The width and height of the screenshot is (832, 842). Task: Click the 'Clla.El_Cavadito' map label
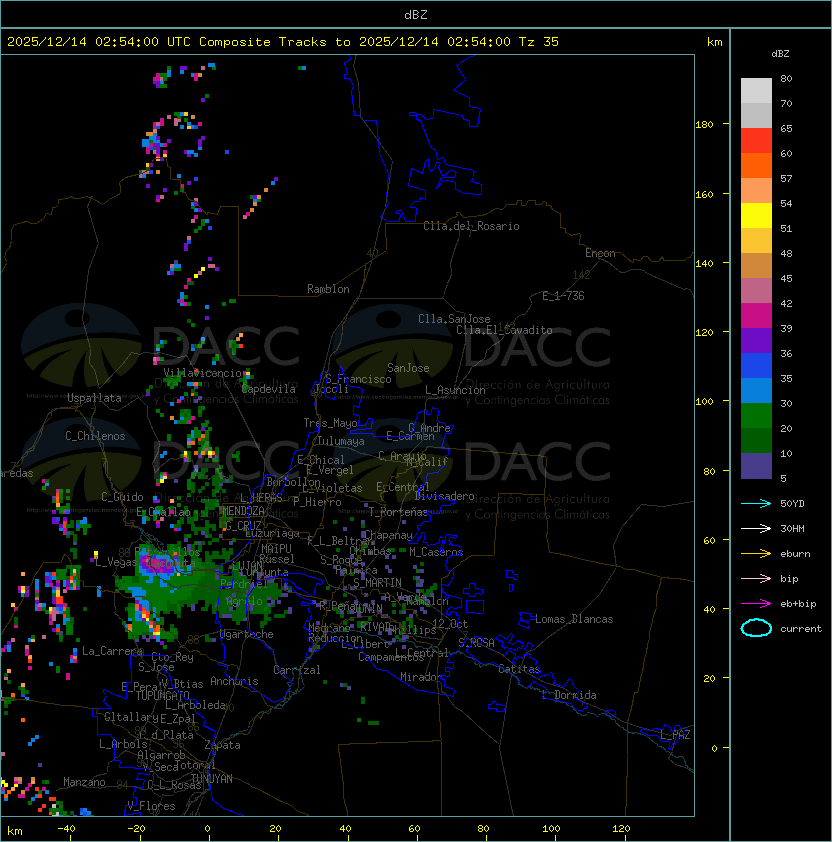click(504, 330)
